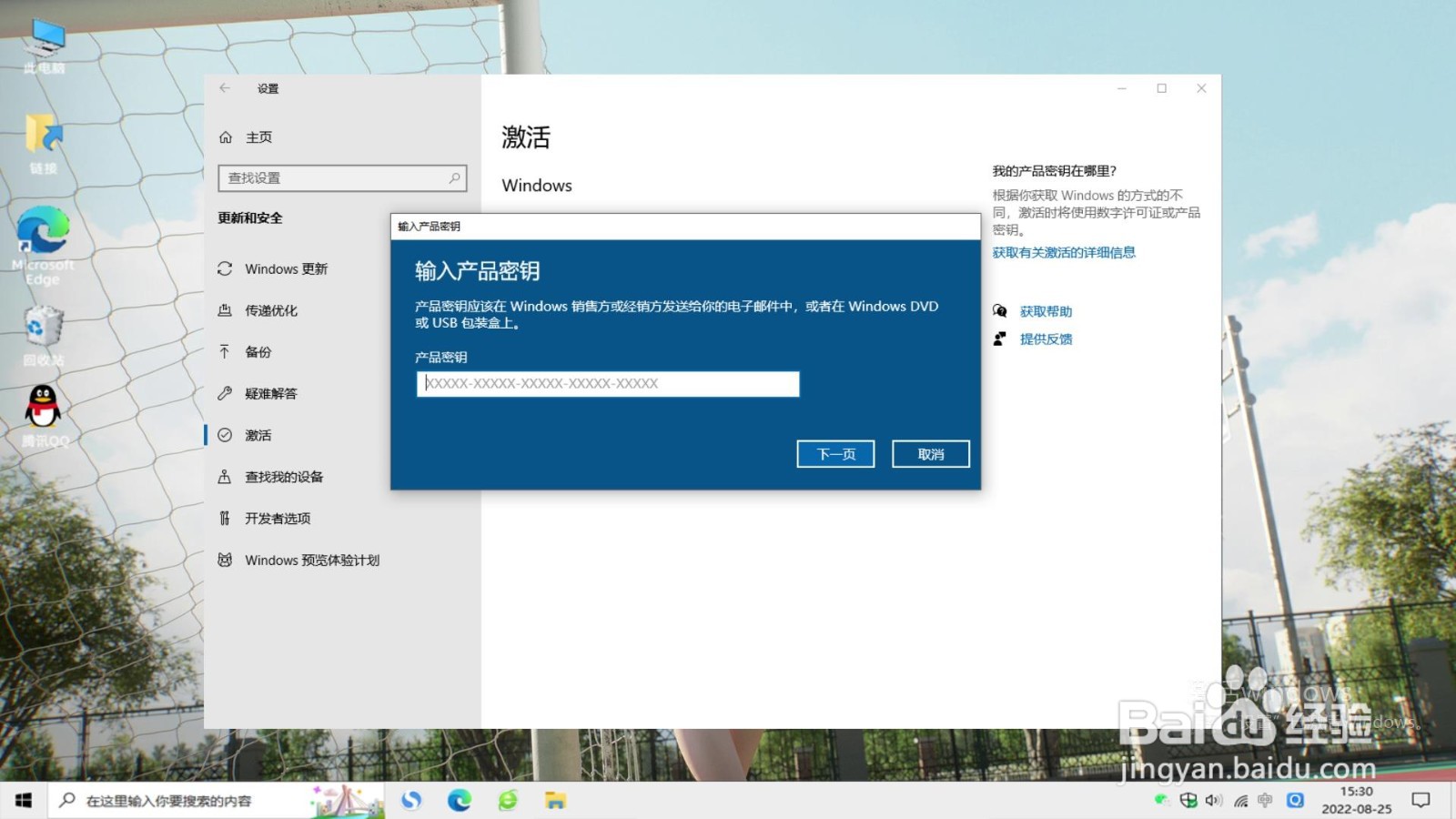Select the 激活 activation entry

tap(245, 435)
